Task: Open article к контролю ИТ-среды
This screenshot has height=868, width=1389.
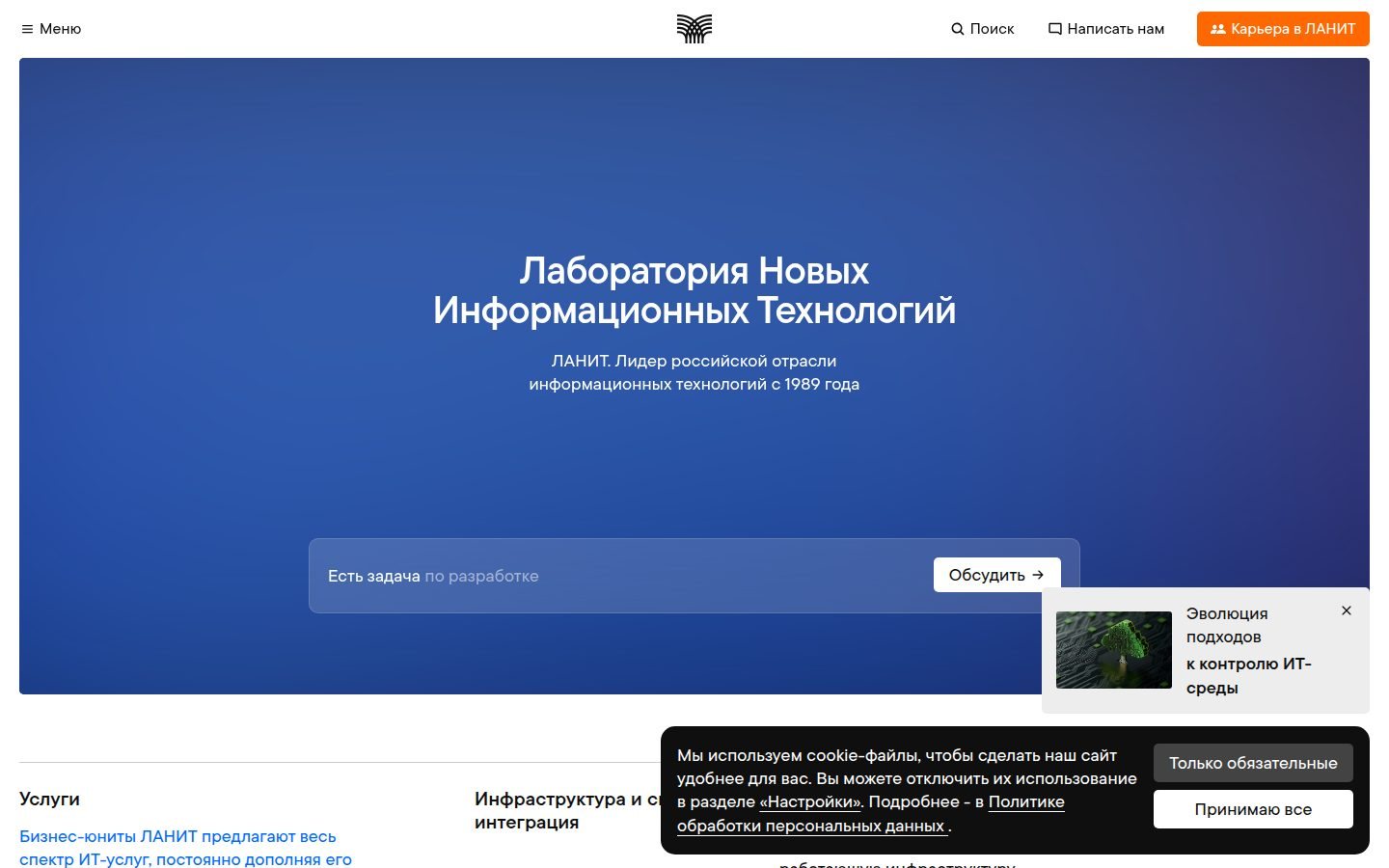Action: point(1249,675)
